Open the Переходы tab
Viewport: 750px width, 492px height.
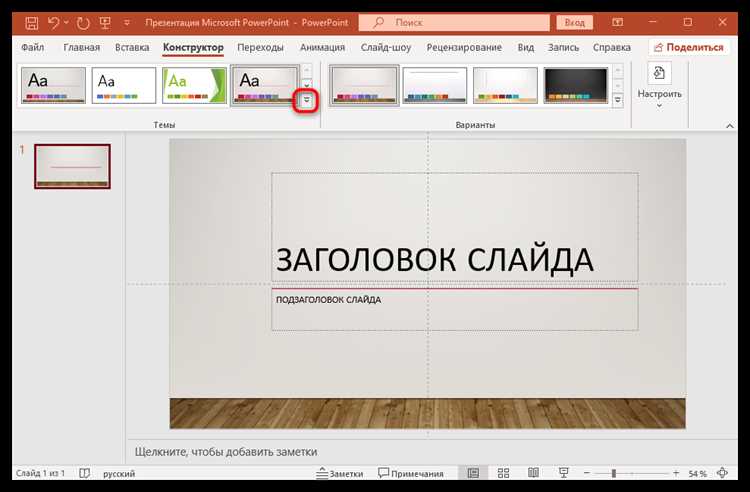(x=260, y=47)
